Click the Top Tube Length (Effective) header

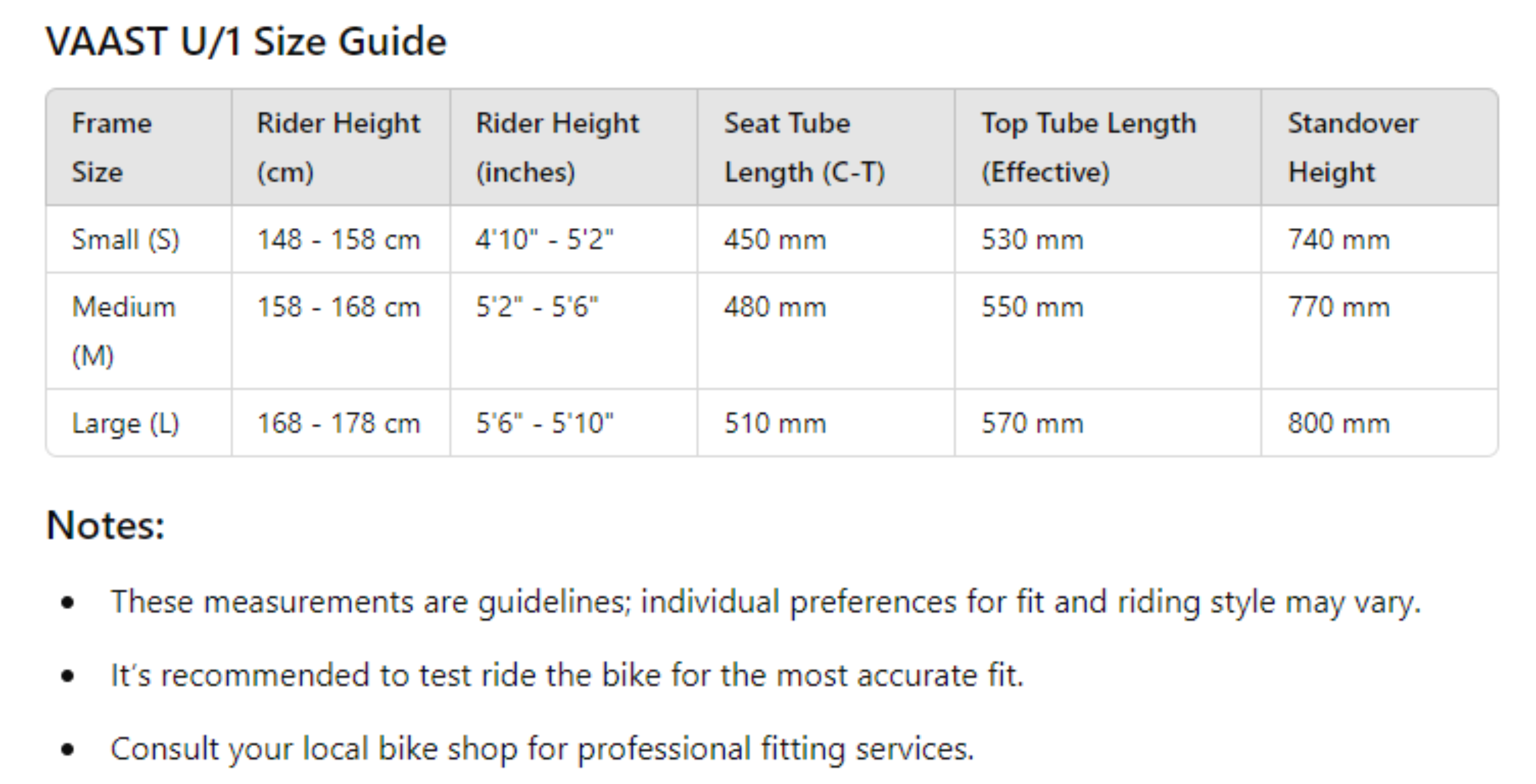pyautogui.click(x=1088, y=147)
